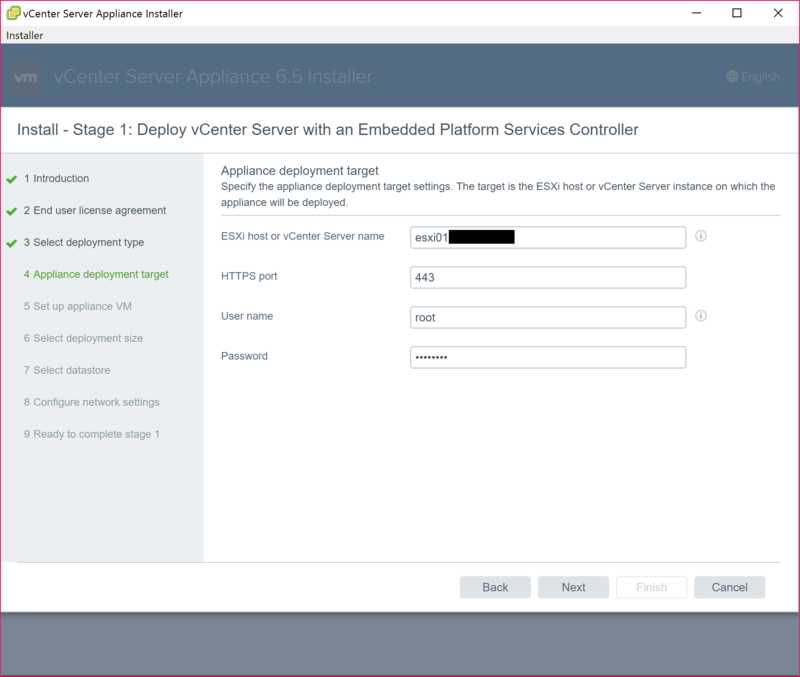Click the 'Password' label
The image size is (800, 677).
[244, 356]
